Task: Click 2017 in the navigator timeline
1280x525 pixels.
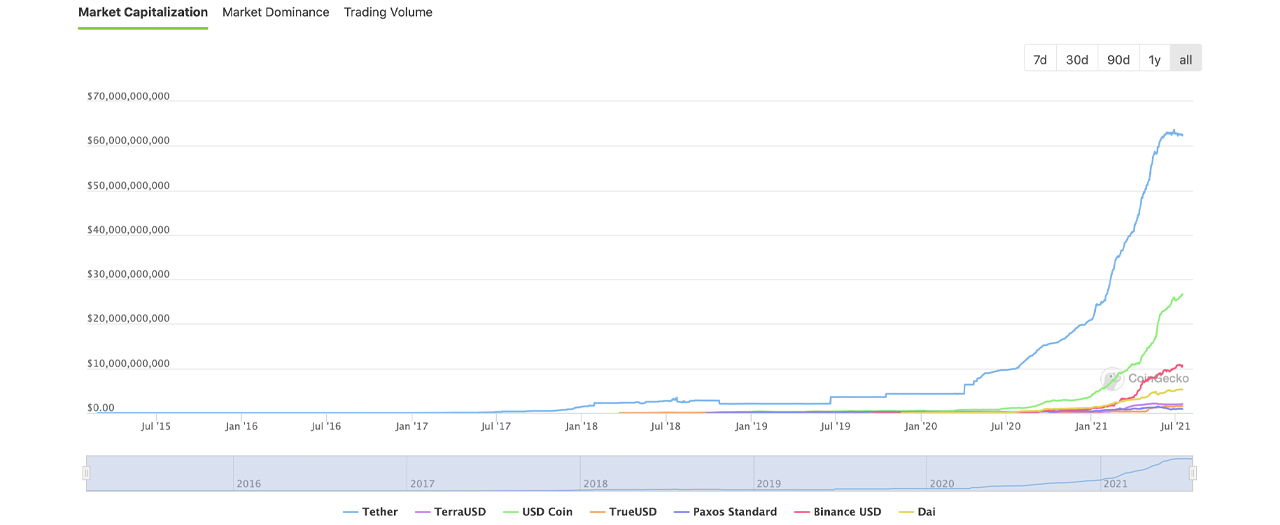Action: coord(422,484)
